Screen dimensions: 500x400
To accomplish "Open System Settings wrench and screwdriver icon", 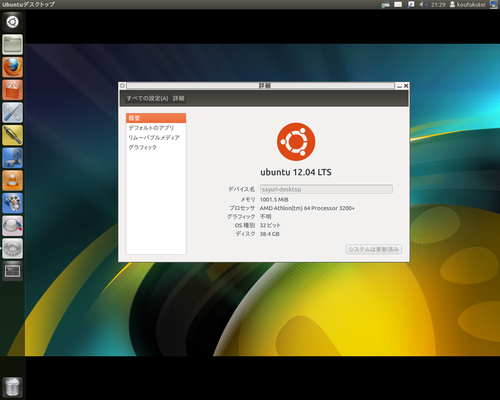I will click(12, 112).
